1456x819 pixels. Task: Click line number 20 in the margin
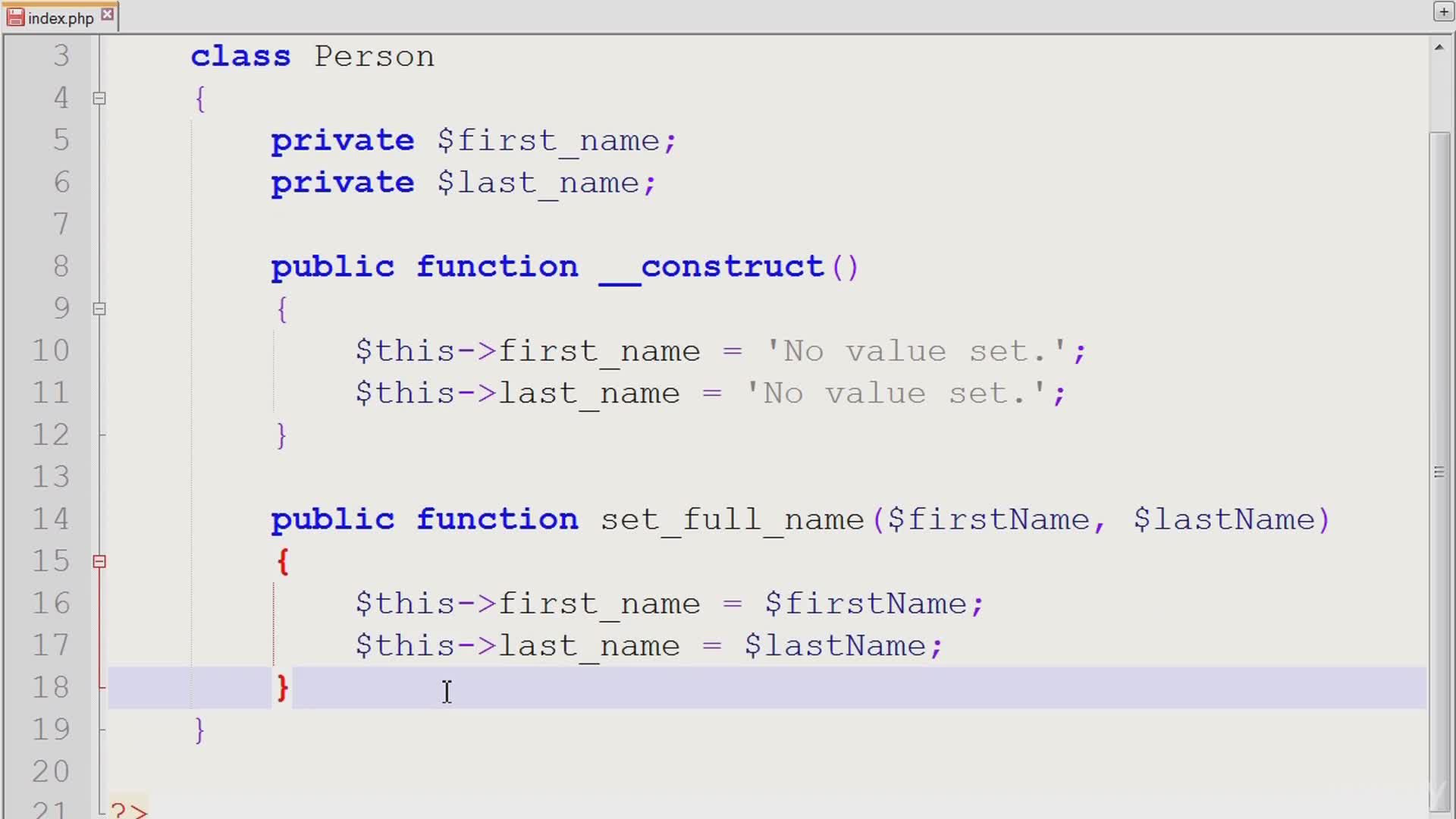pyautogui.click(x=50, y=771)
